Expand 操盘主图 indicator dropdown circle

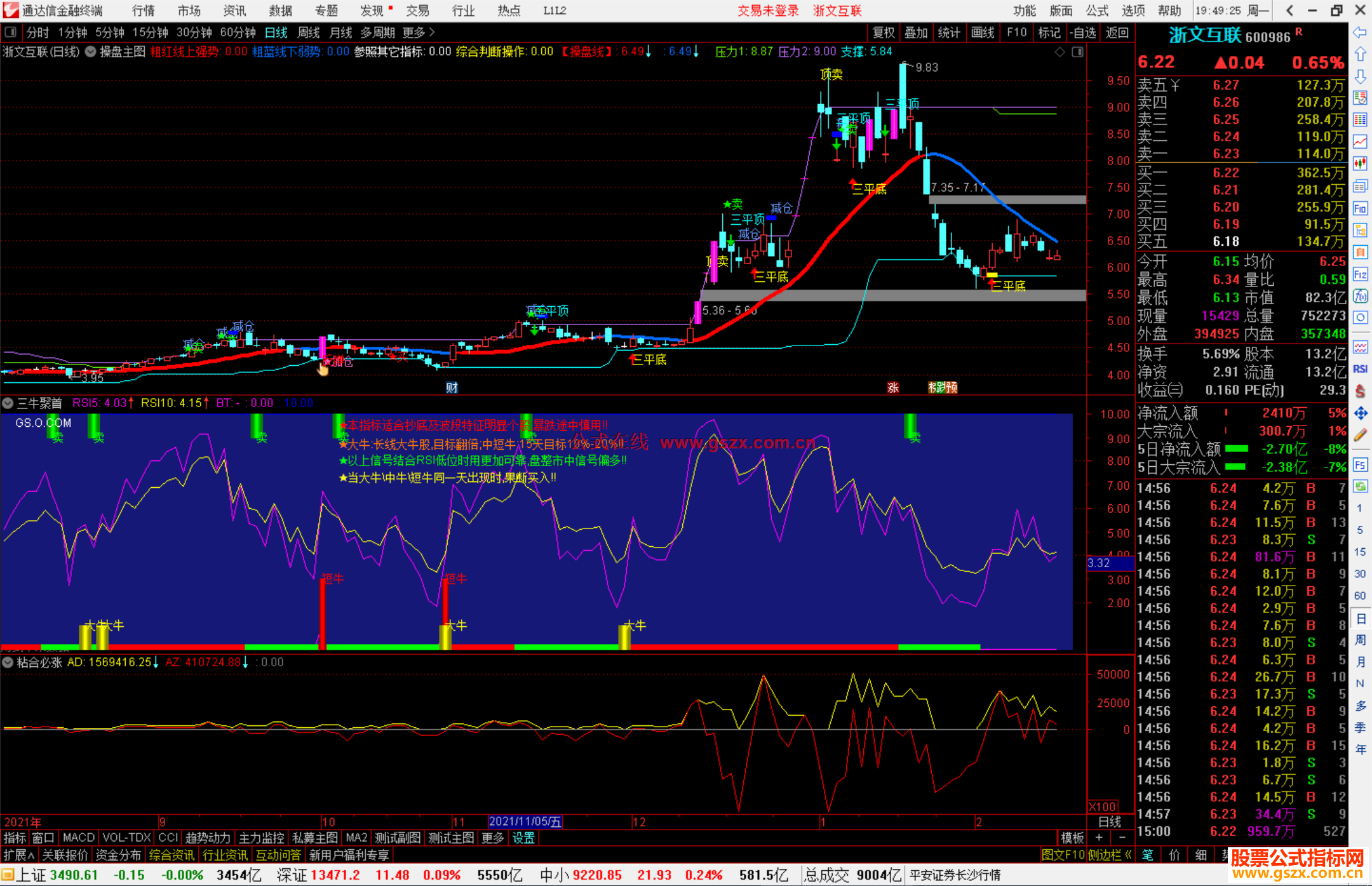(91, 52)
